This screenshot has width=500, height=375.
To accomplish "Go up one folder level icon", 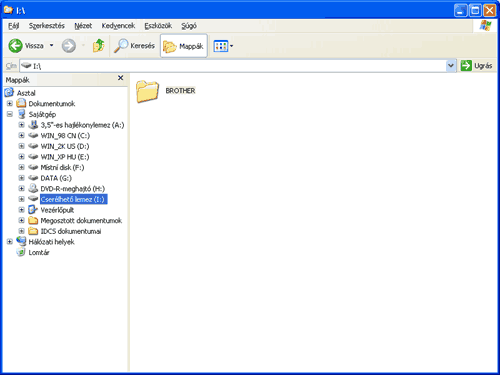I will [98, 46].
